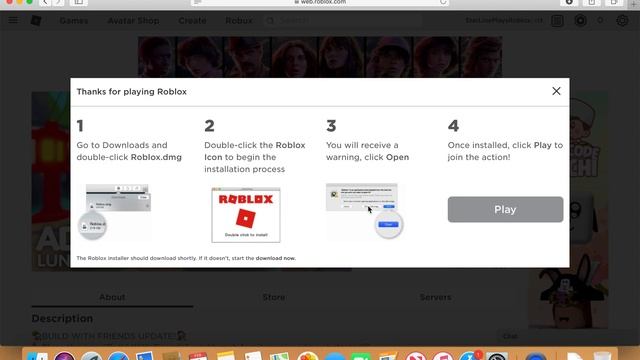The width and height of the screenshot is (640, 360).
Task: Toggle the Safari sidebar button
Action: [x=78, y=2]
